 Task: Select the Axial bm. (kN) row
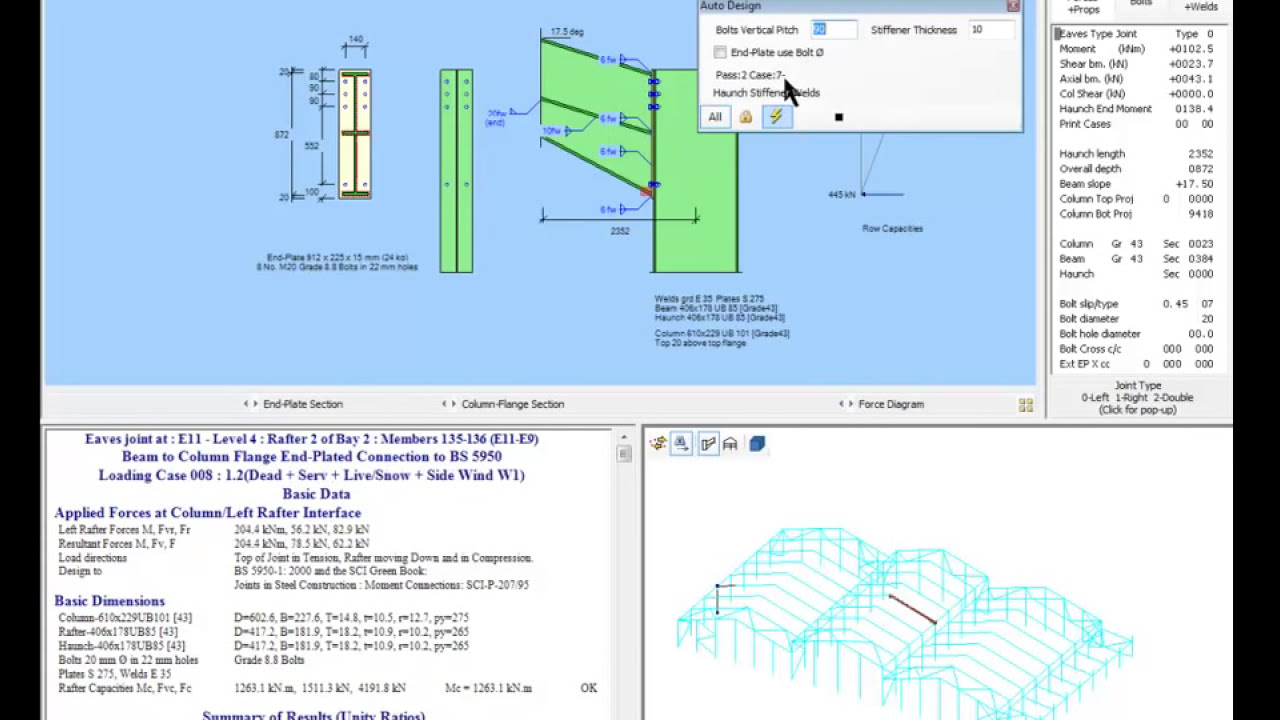coord(1137,79)
